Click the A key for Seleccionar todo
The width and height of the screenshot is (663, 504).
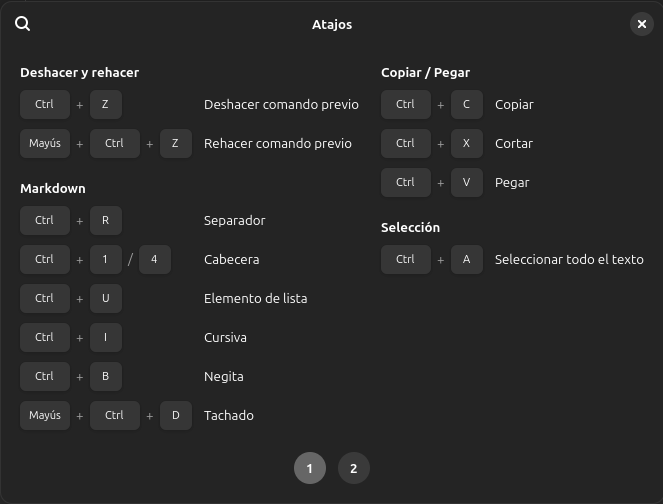click(x=466, y=260)
